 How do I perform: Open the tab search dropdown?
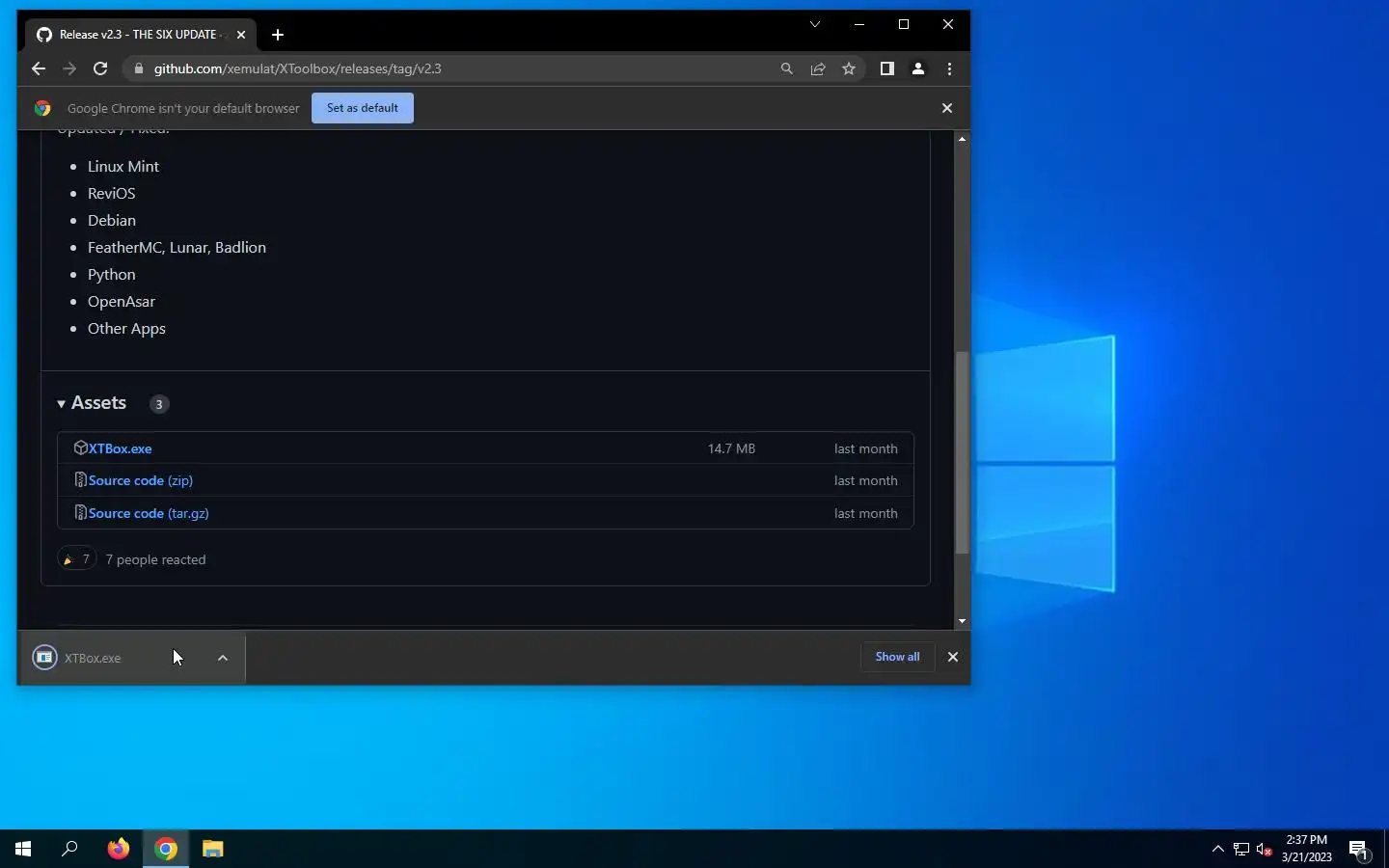point(815,24)
